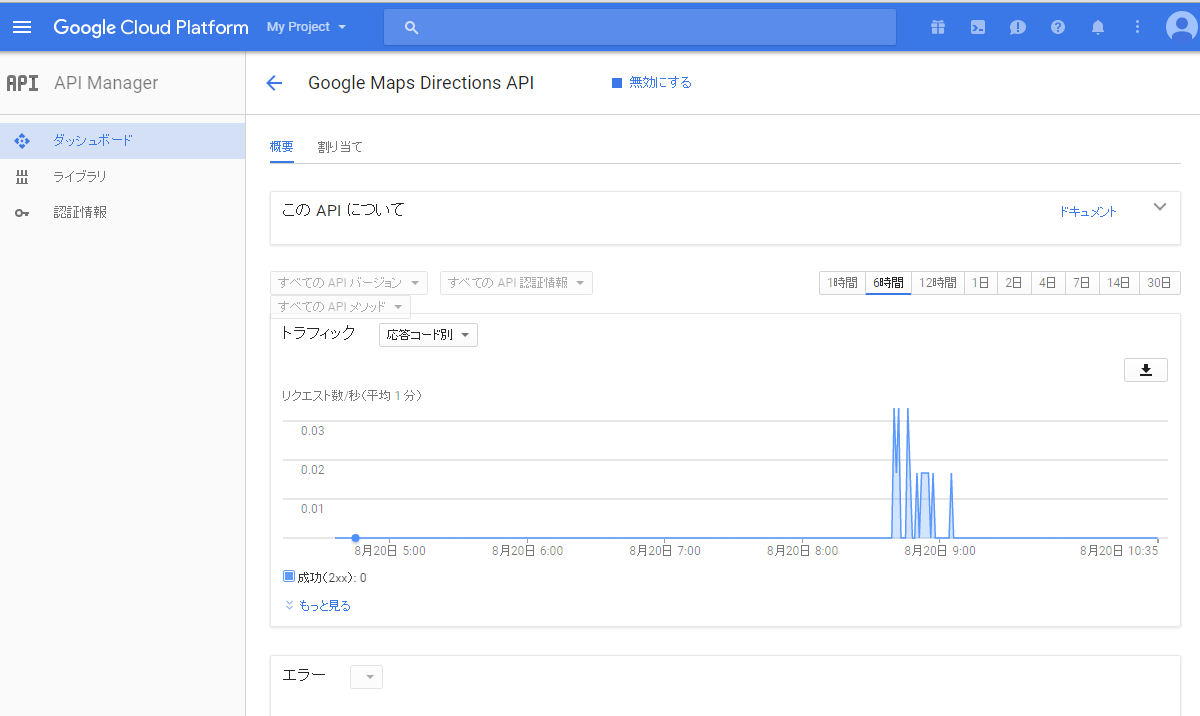This screenshot has width=1200, height=716.
Task: Select the 12時間 time range
Action: (x=937, y=283)
